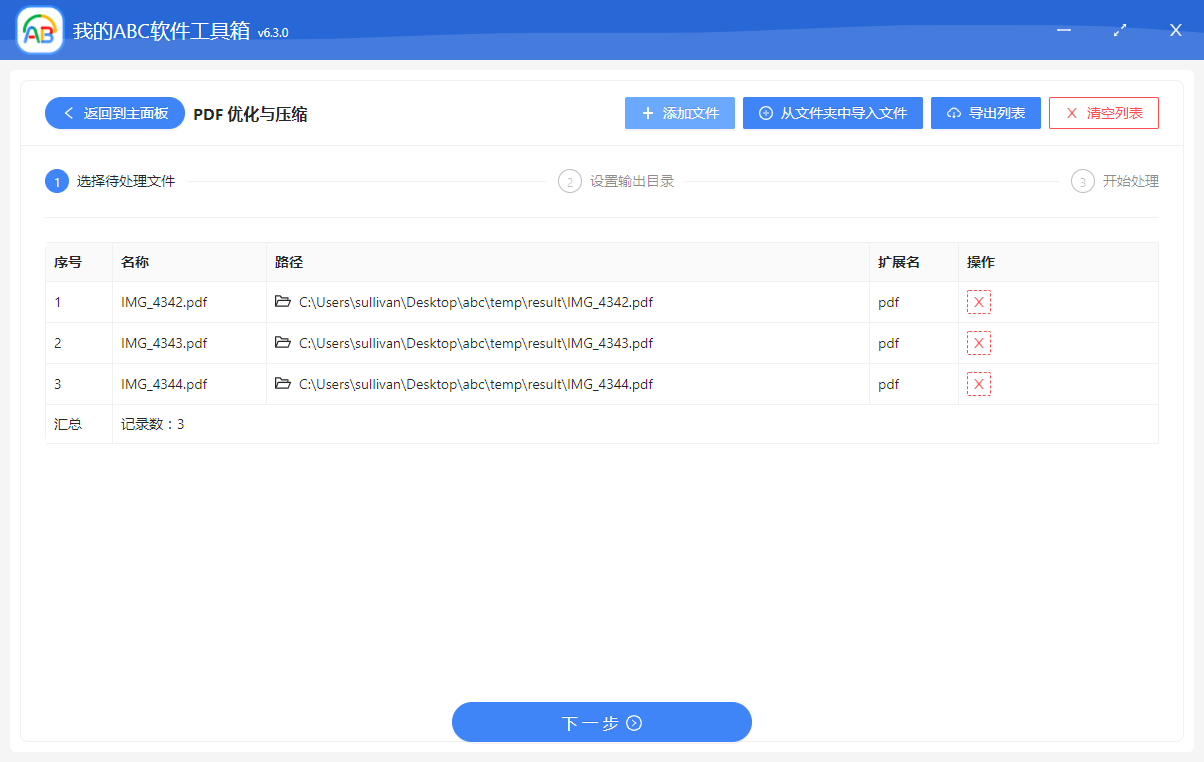Open folder location for IMG_4342.pdf
Viewport: 1204px width, 762px height.
coord(283,301)
